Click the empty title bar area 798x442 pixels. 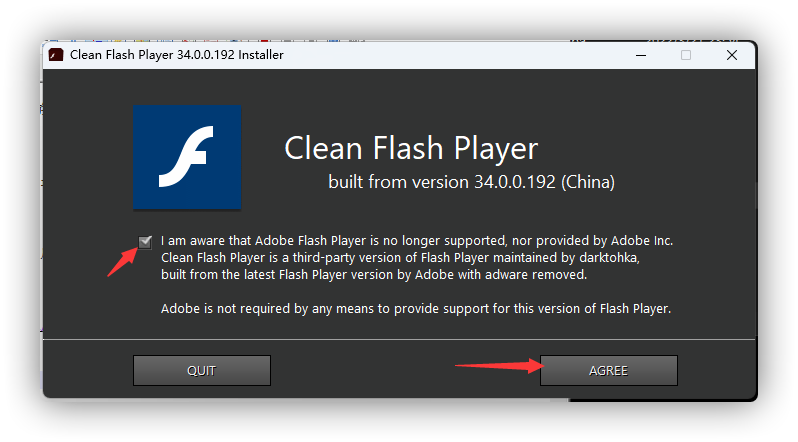click(450, 55)
